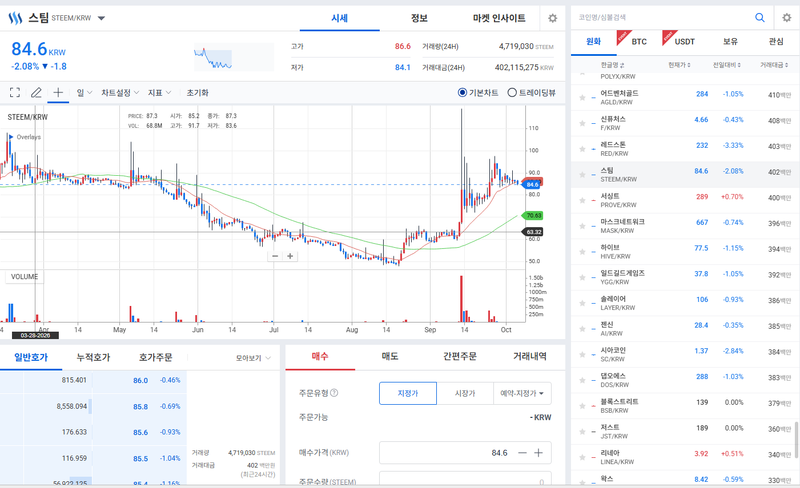
Task: Open chart panel settings gear
Action: pos(553,18)
